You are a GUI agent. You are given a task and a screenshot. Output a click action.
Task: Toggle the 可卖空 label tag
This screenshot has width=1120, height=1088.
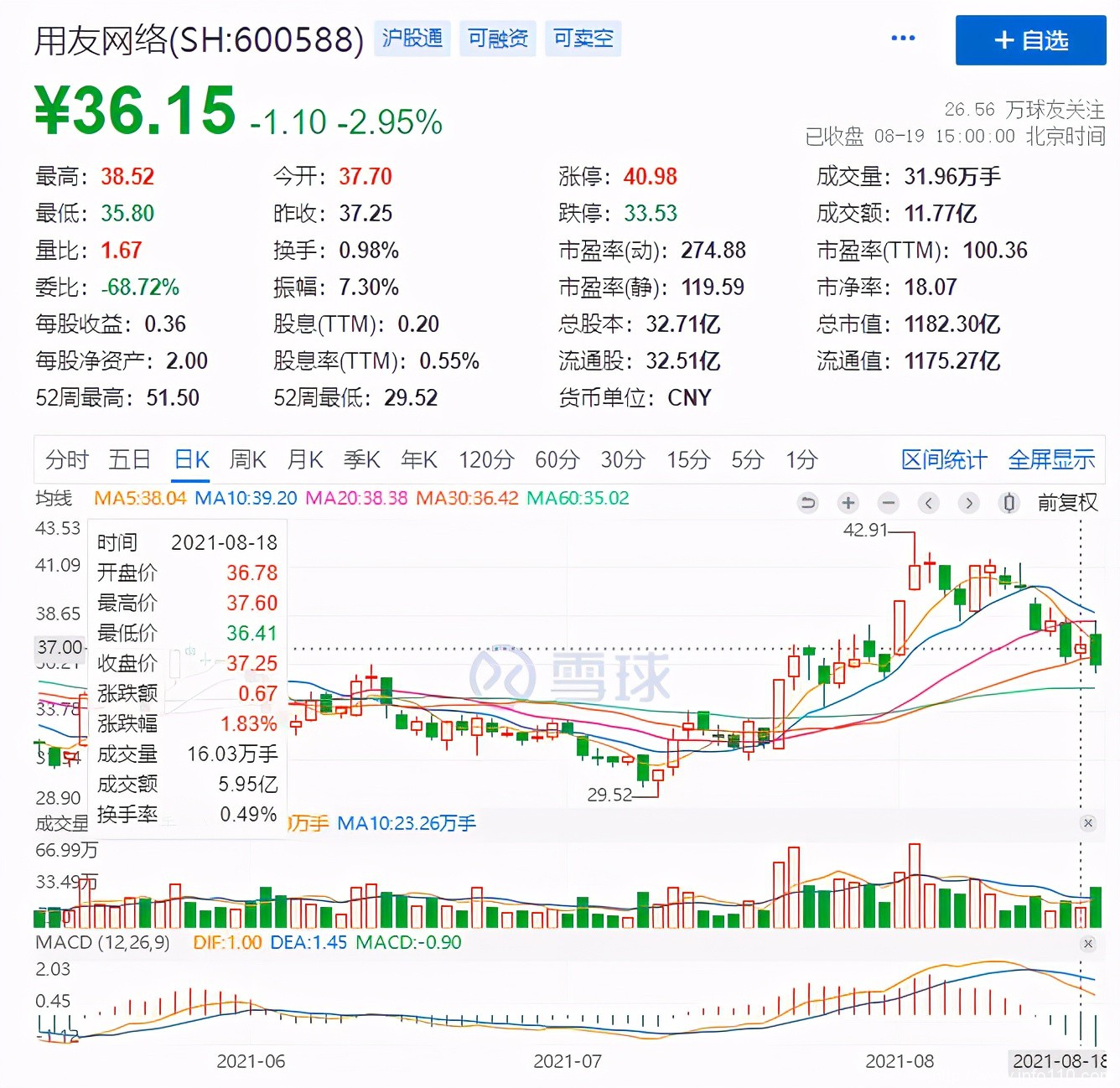(x=583, y=38)
